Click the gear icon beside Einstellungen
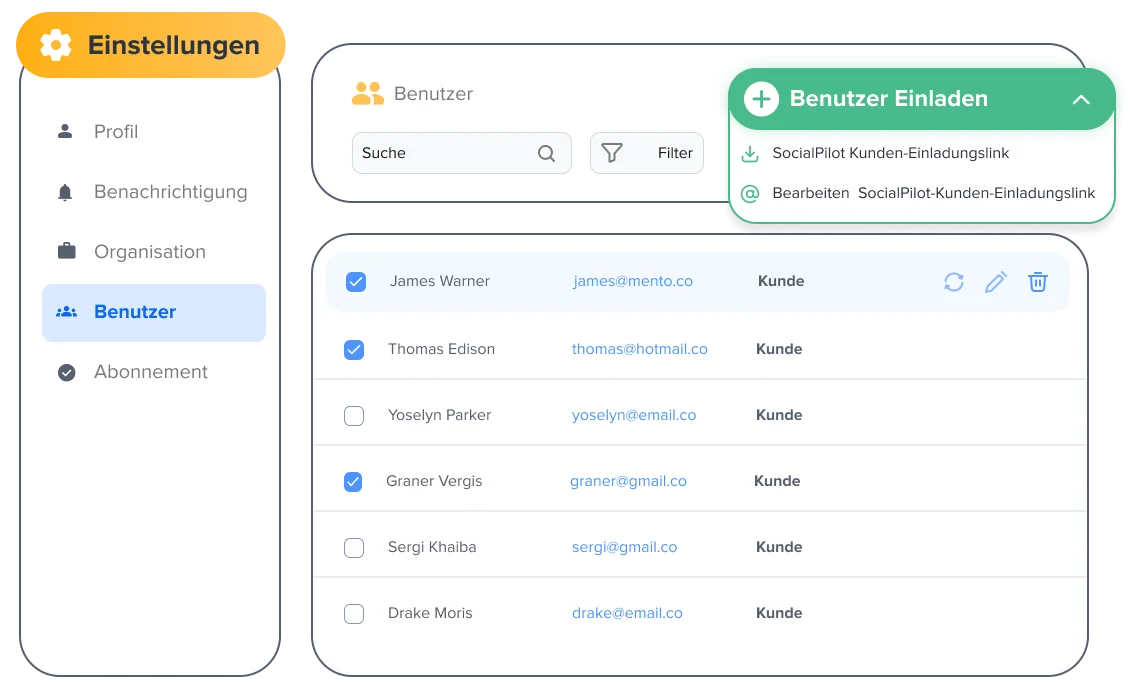The image size is (1132, 700). 56,45
